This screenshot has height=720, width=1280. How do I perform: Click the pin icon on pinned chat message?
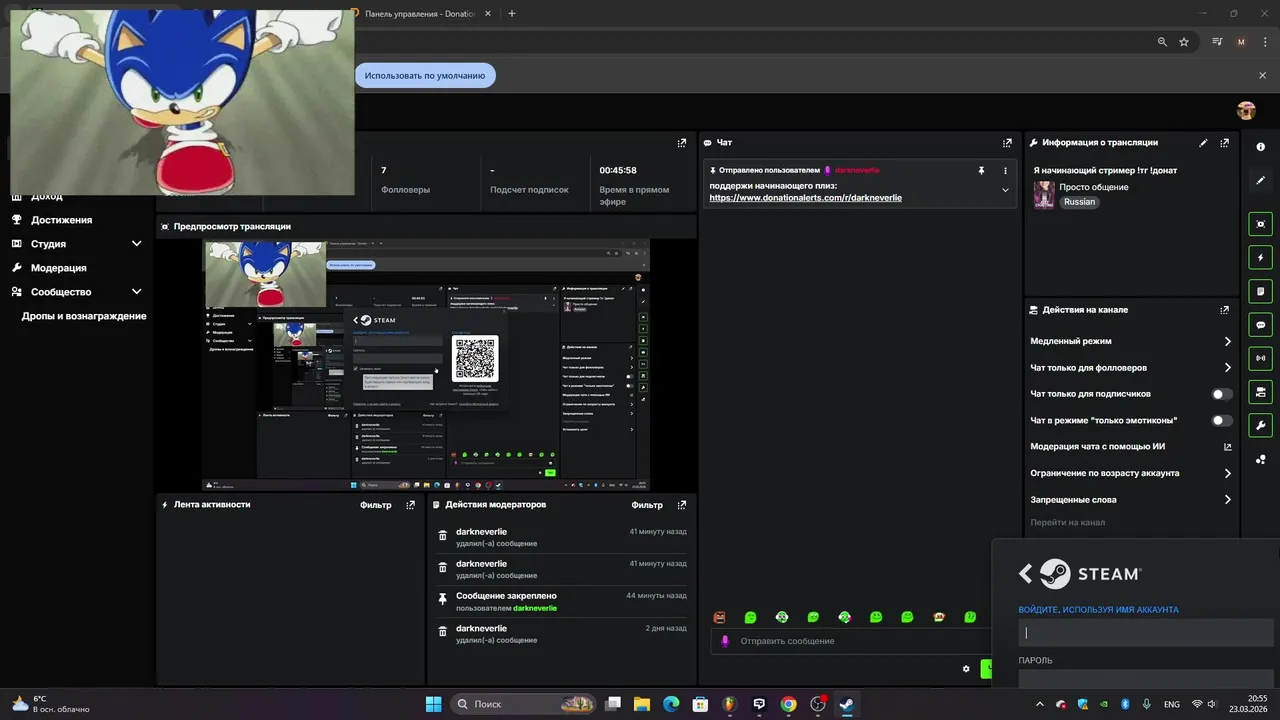click(981, 171)
